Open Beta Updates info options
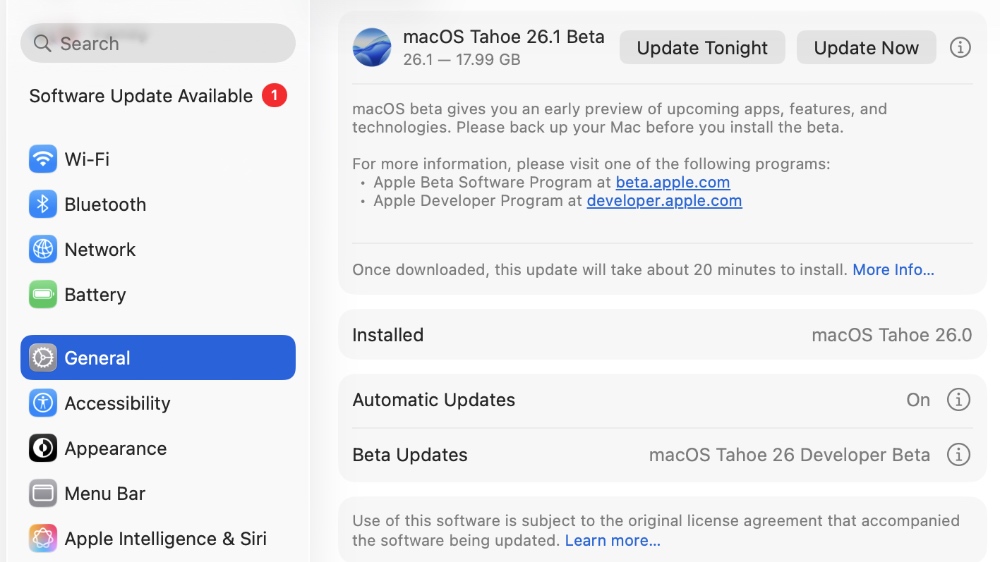This screenshot has width=1000, height=562. click(958, 455)
